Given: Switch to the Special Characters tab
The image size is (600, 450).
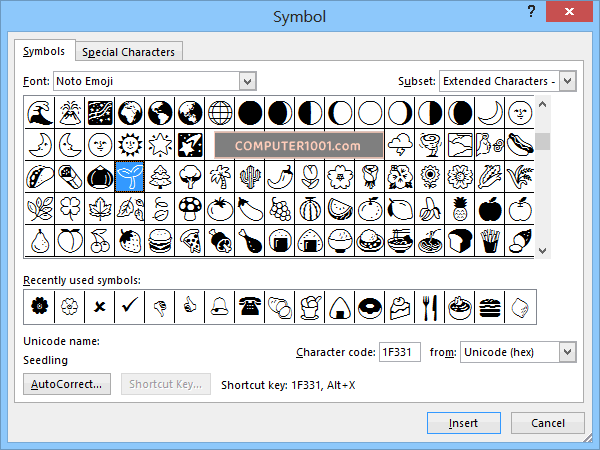Looking at the screenshot, I should click(x=129, y=52).
